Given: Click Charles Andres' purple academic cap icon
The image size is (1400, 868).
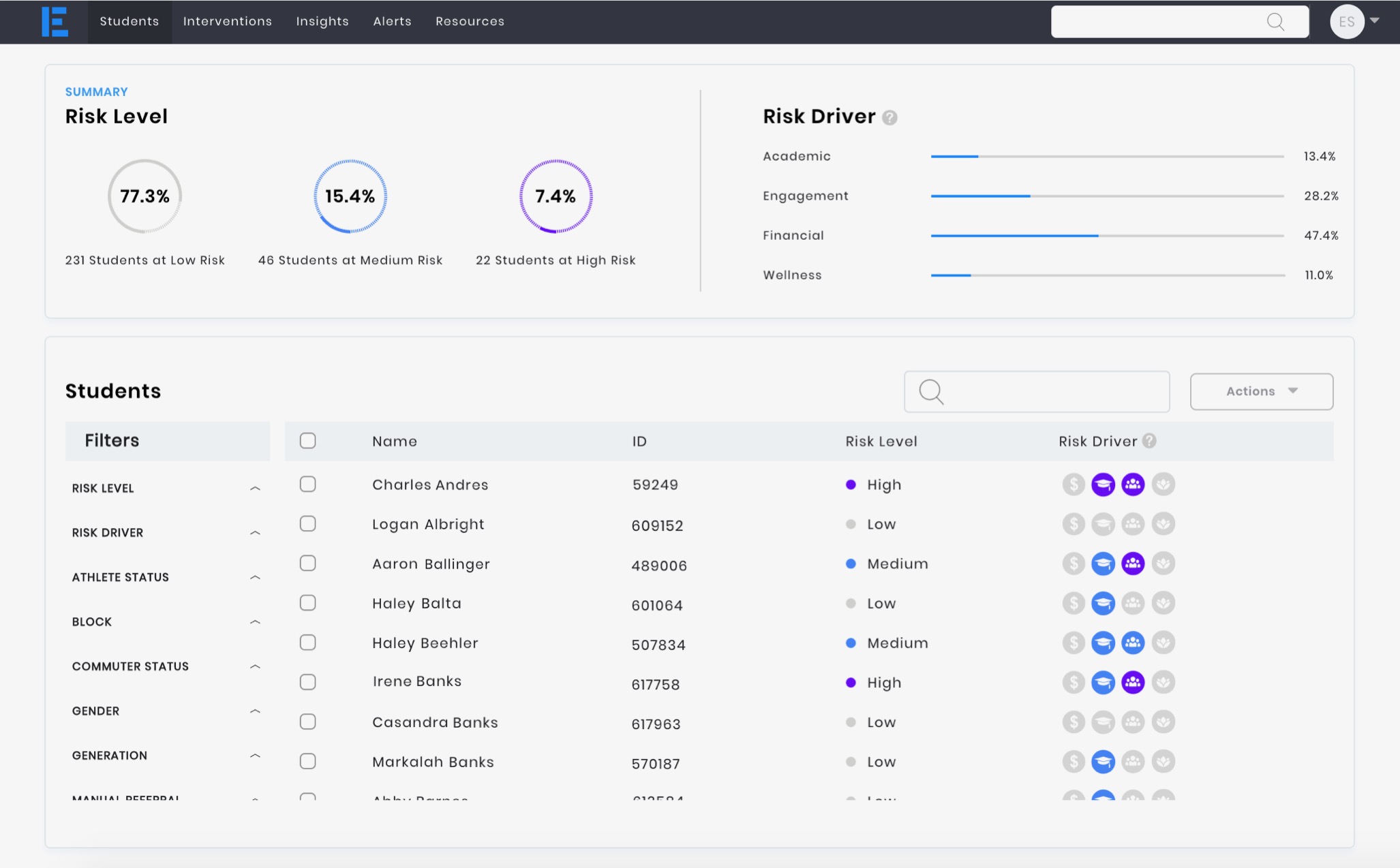Looking at the screenshot, I should pyautogui.click(x=1103, y=484).
